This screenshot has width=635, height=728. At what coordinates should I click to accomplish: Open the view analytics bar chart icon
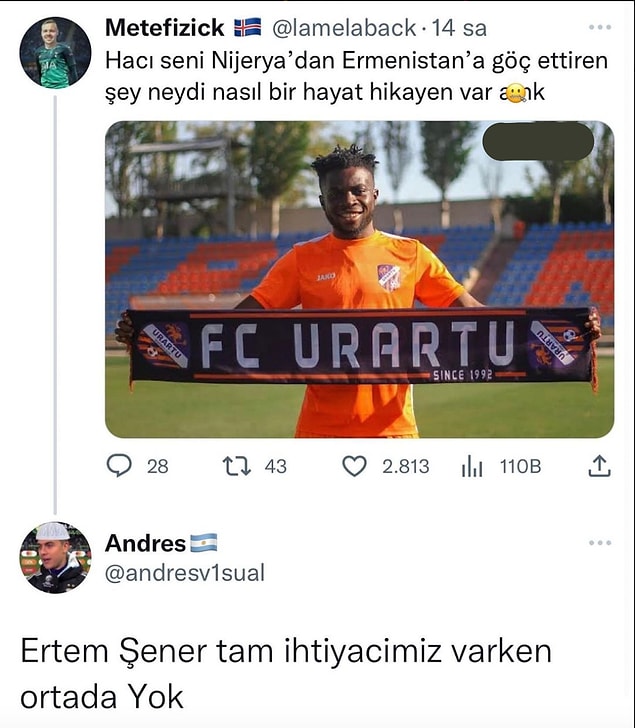(x=472, y=467)
